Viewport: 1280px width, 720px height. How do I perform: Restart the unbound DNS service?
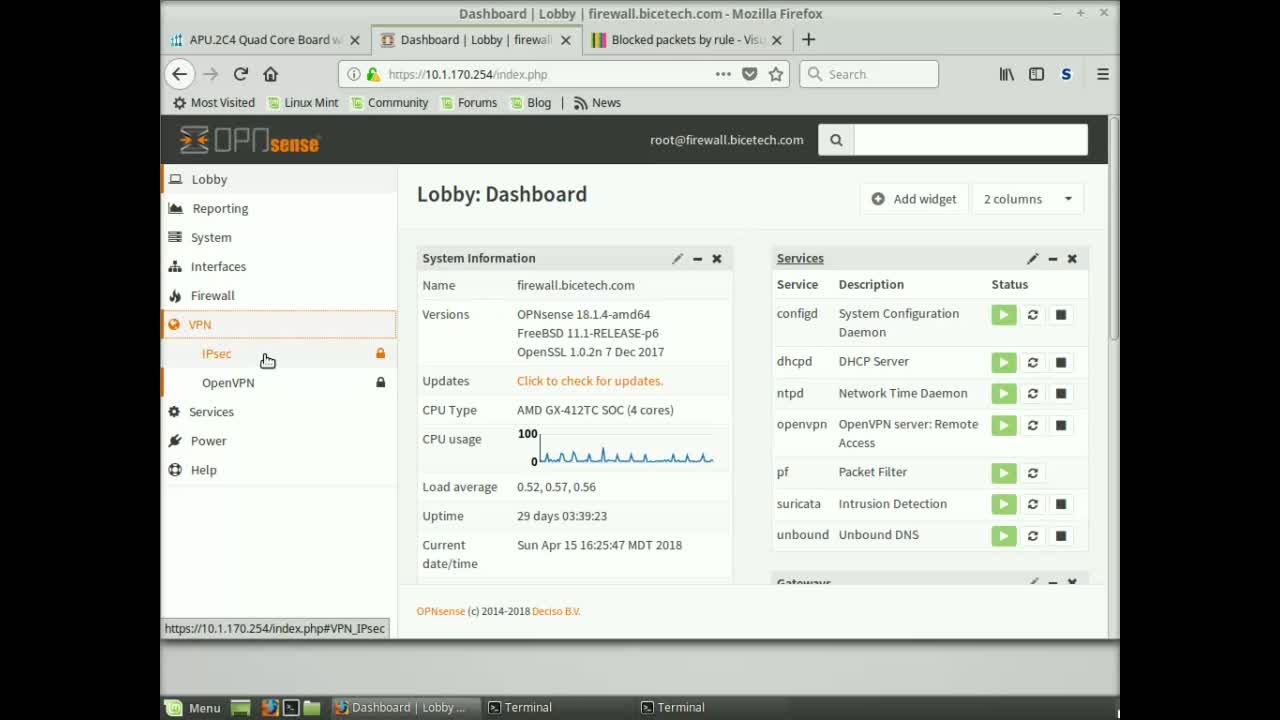(x=1033, y=536)
